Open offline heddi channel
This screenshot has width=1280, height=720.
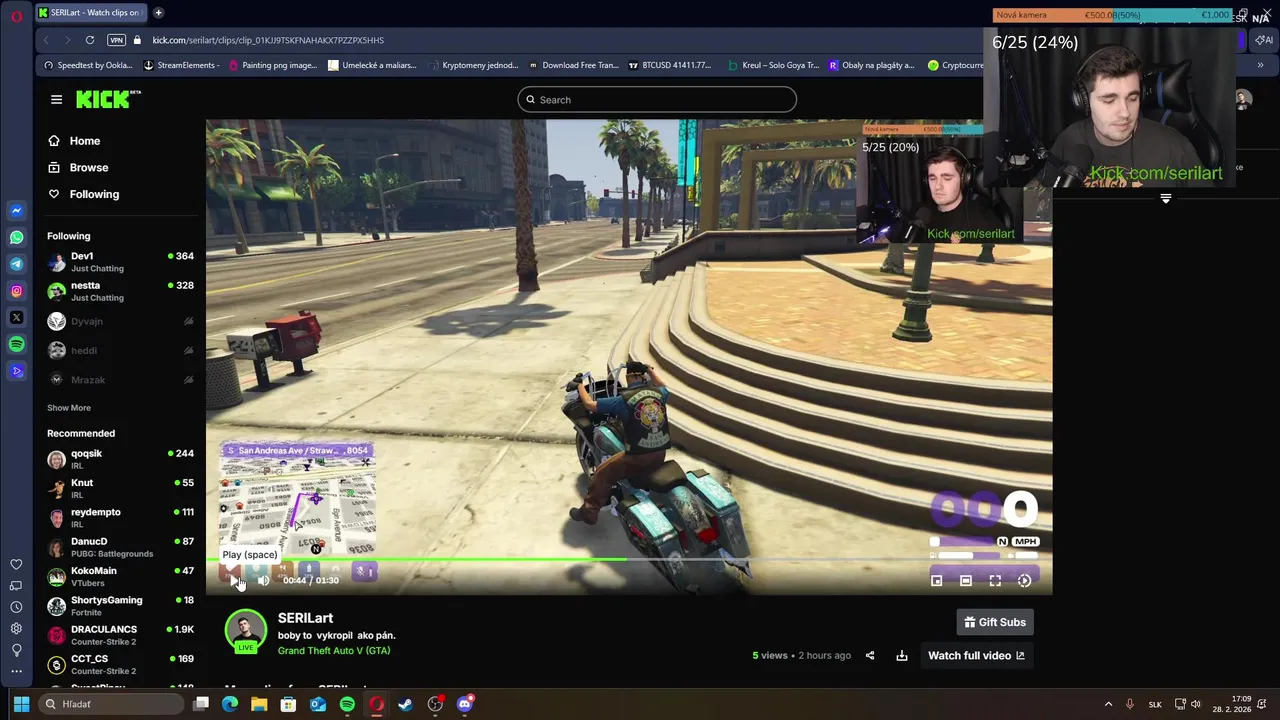(x=120, y=350)
